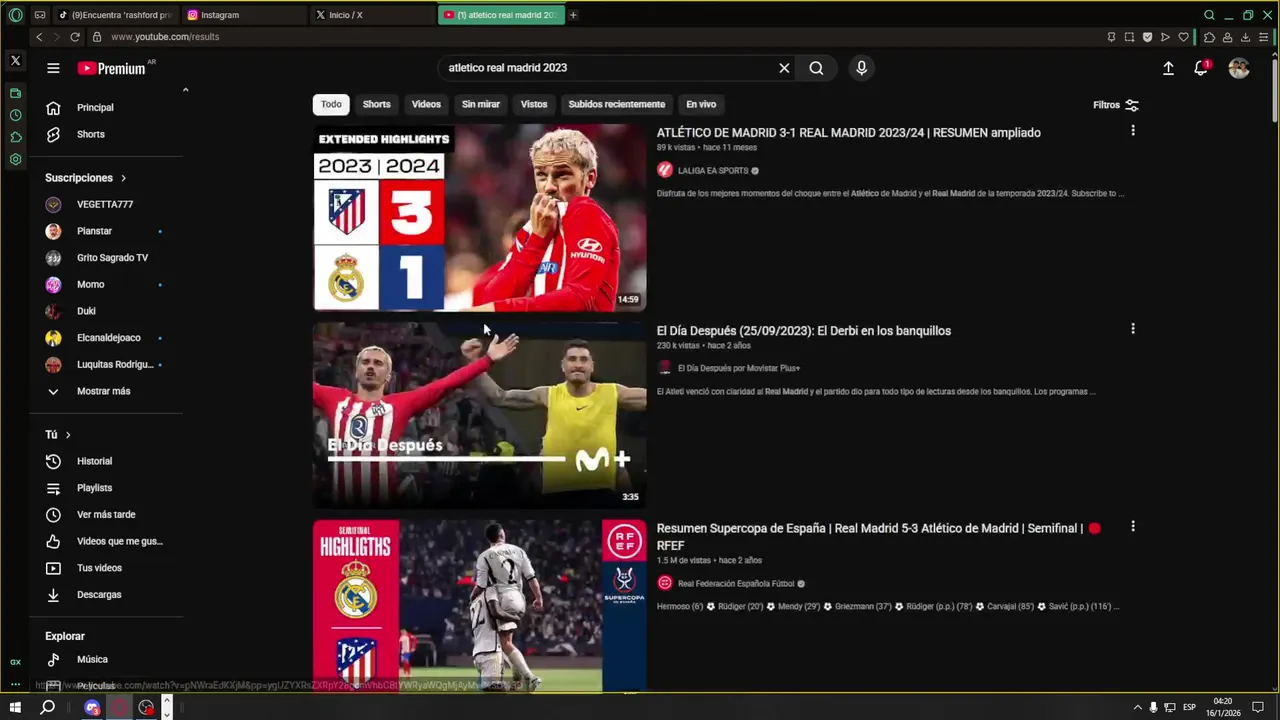Open LALIGA EA SPORTS channel

pos(712,171)
